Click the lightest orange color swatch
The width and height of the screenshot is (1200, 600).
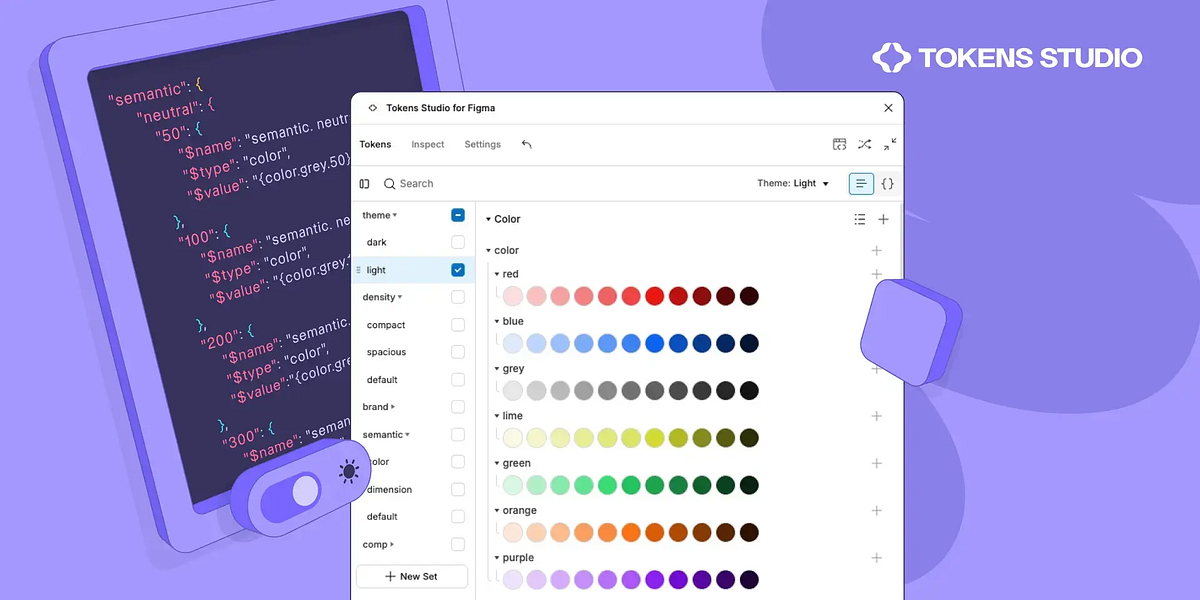[513, 532]
